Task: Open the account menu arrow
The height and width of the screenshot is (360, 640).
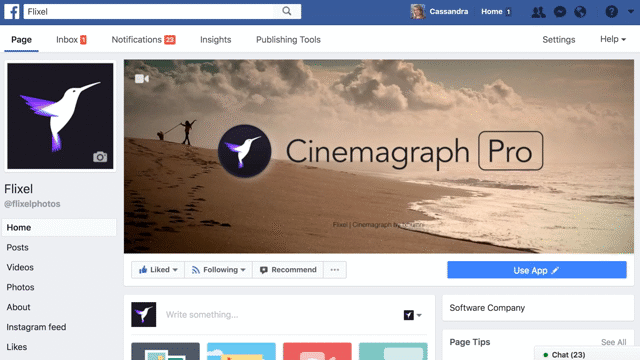Action: (x=631, y=12)
